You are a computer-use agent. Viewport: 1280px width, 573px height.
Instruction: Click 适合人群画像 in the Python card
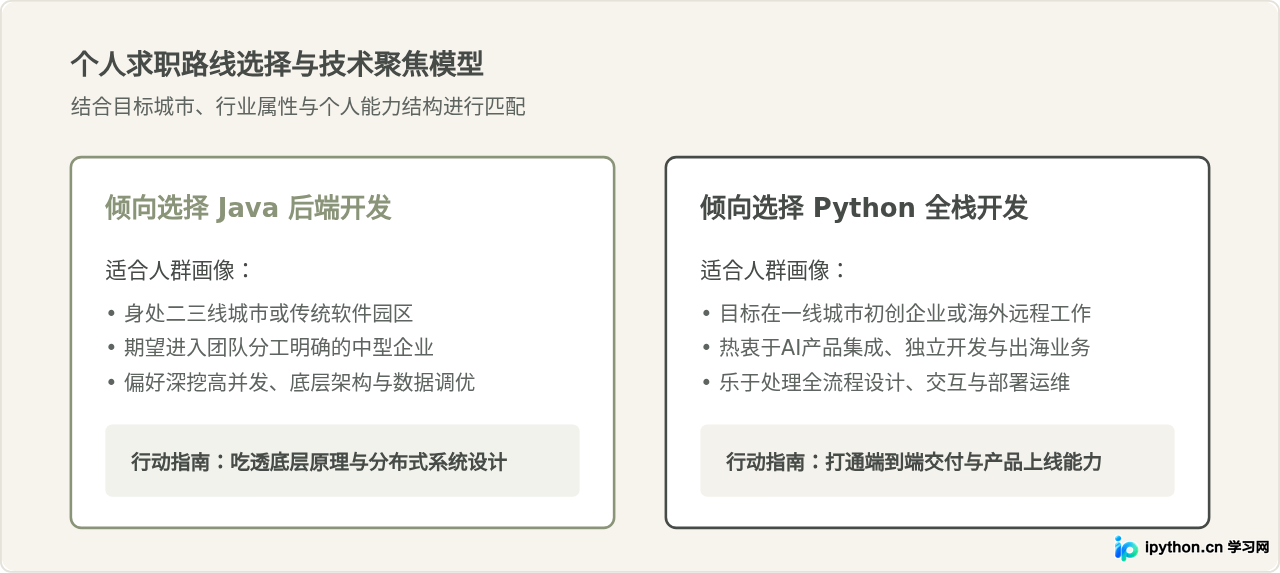(x=774, y=270)
